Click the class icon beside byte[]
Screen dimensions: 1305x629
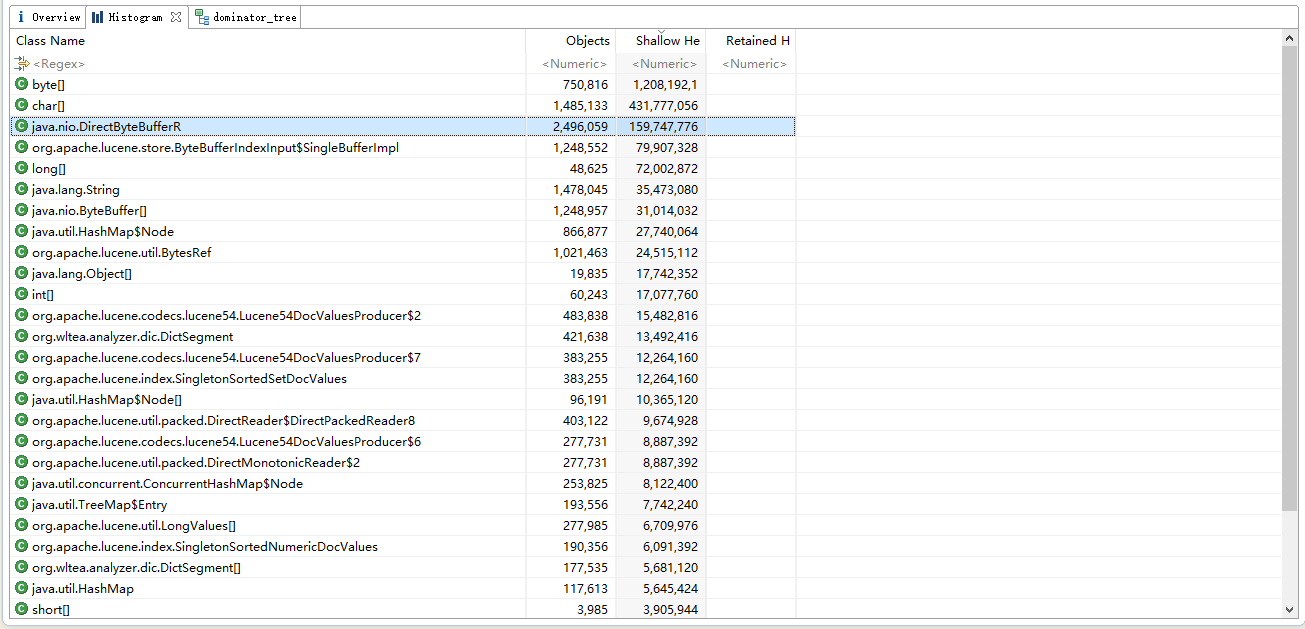click(22, 85)
